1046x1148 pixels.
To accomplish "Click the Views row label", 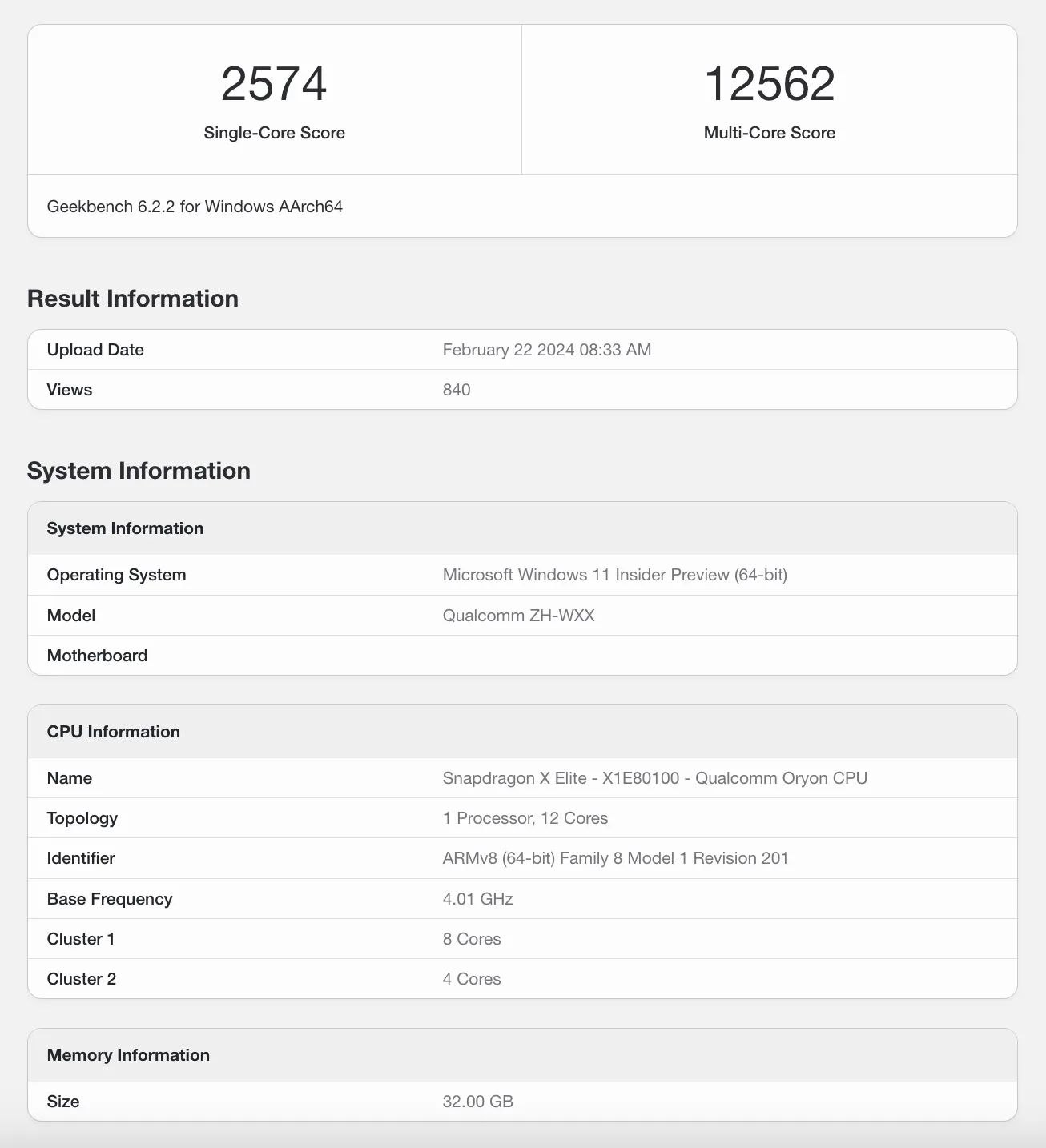I will 70,390.
